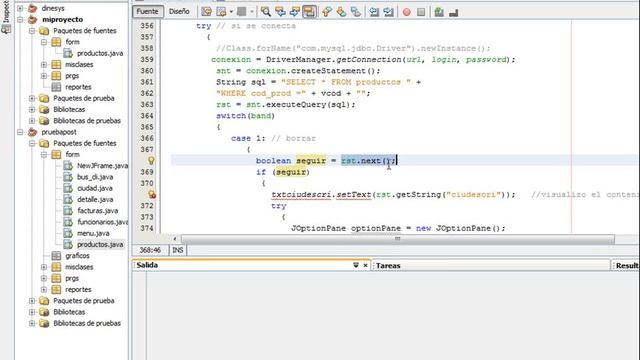Viewport: 640px width, 360px height.
Task: Click the error hint icon on line 371
Action: click(x=152, y=194)
